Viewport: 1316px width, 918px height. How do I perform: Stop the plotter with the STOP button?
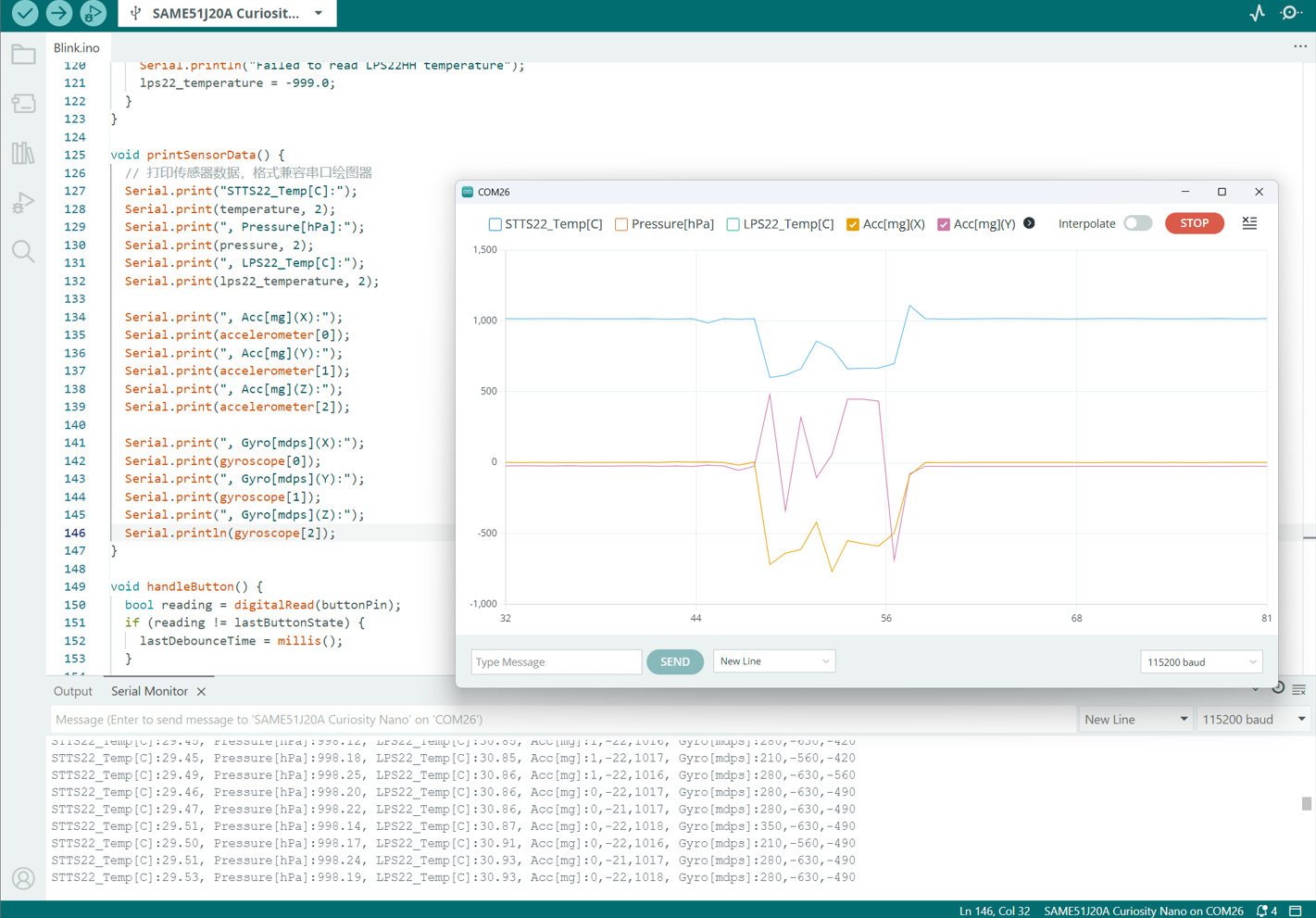pos(1195,223)
